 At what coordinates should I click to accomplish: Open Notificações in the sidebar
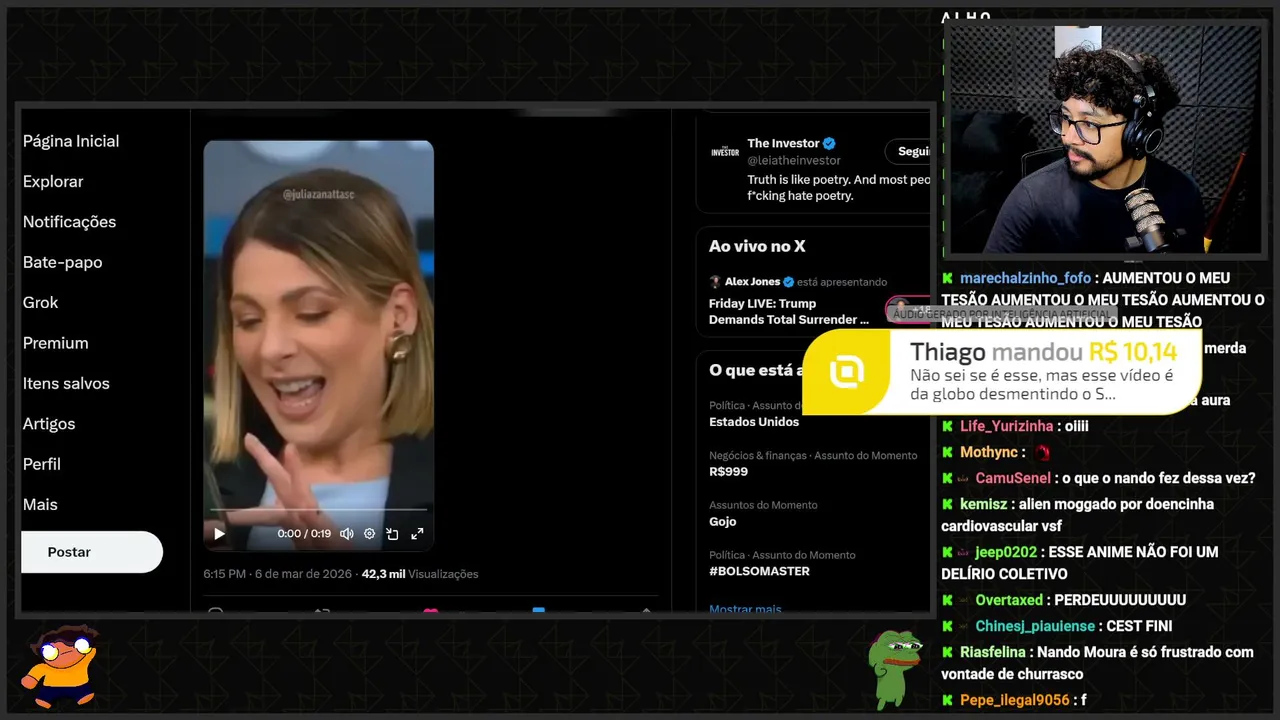pos(69,222)
